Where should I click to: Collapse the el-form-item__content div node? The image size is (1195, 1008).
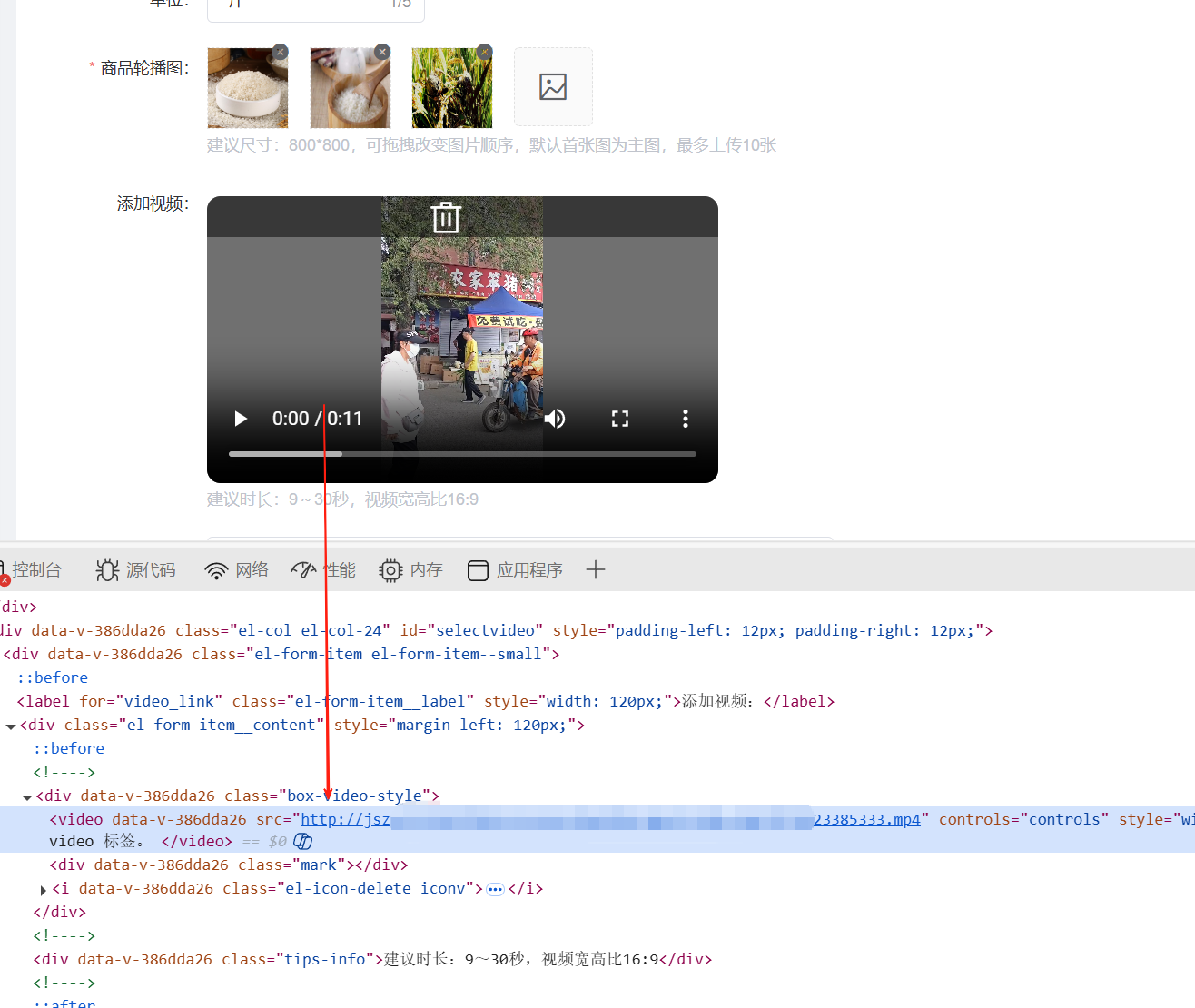click(11, 726)
